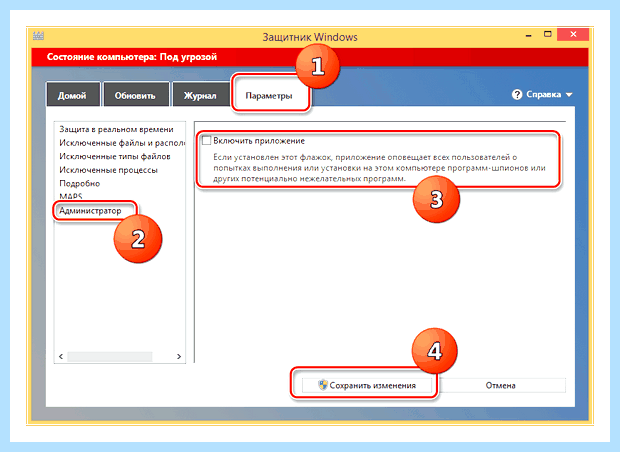Click the Отмена button
Viewport: 620px width, 452px height.
[500, 385]
